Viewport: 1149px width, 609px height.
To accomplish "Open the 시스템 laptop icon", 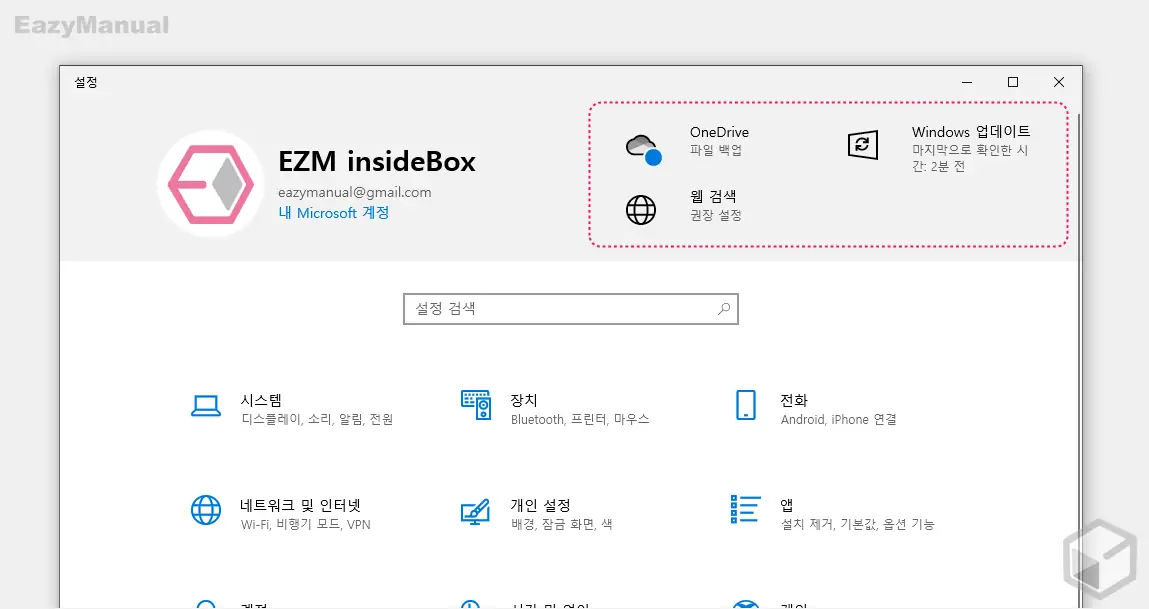I will 206,405.
